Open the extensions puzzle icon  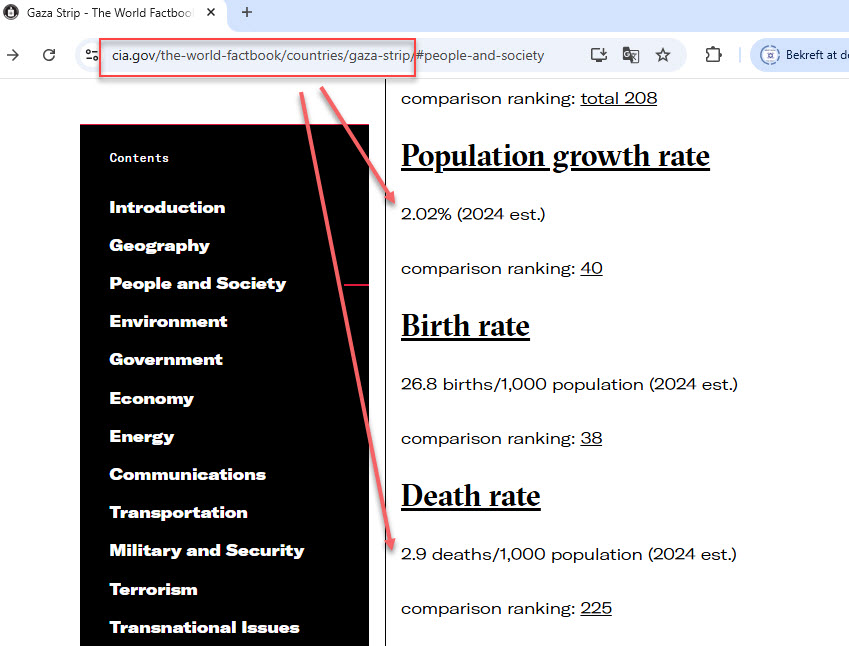[x=713, y=55]
